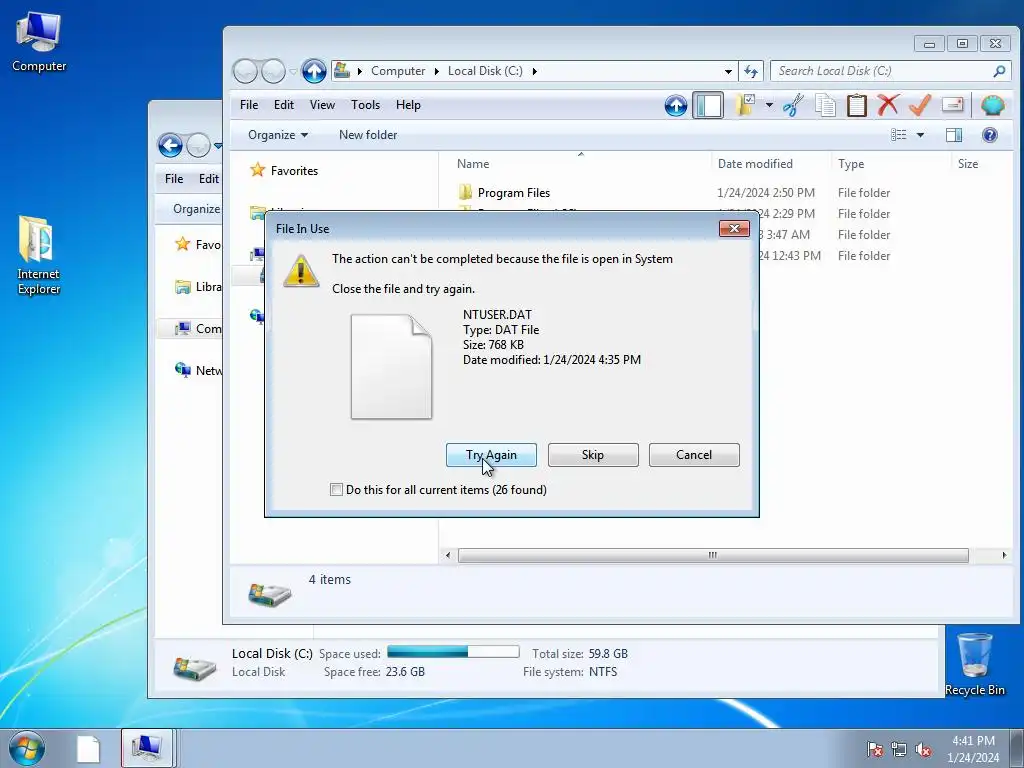Click the orange checkmark Properties icon
The height and width of the screenshot is (768, 1024).
(x=920, y=105)
